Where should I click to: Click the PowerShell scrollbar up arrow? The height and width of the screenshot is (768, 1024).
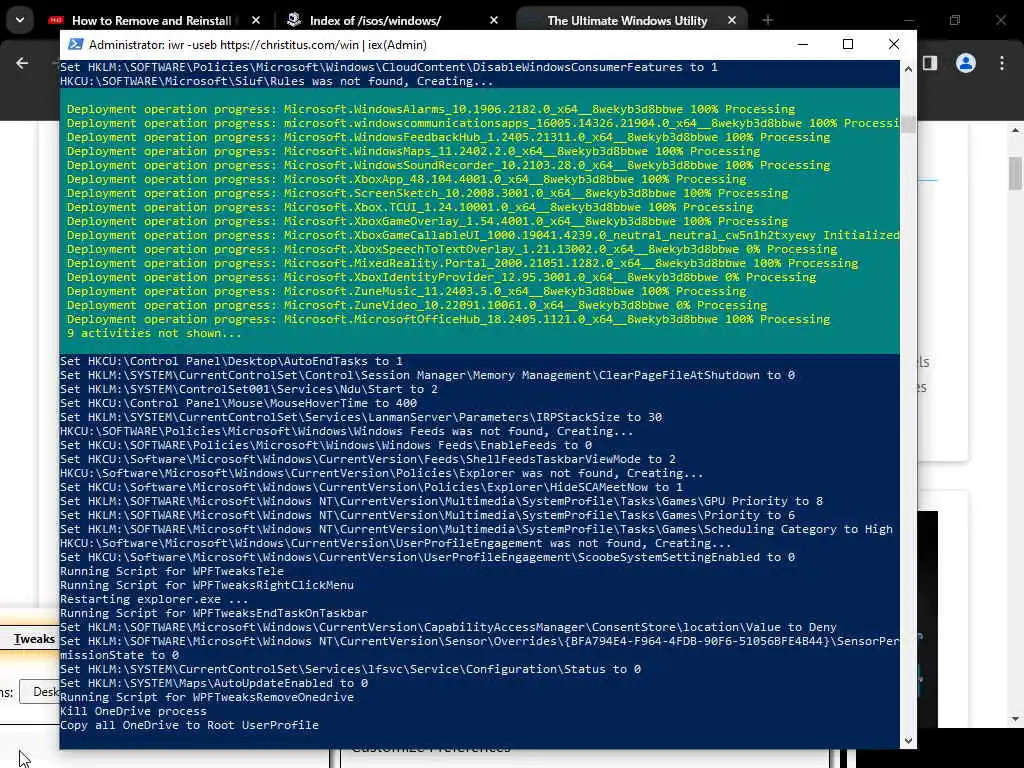point(908,68)
